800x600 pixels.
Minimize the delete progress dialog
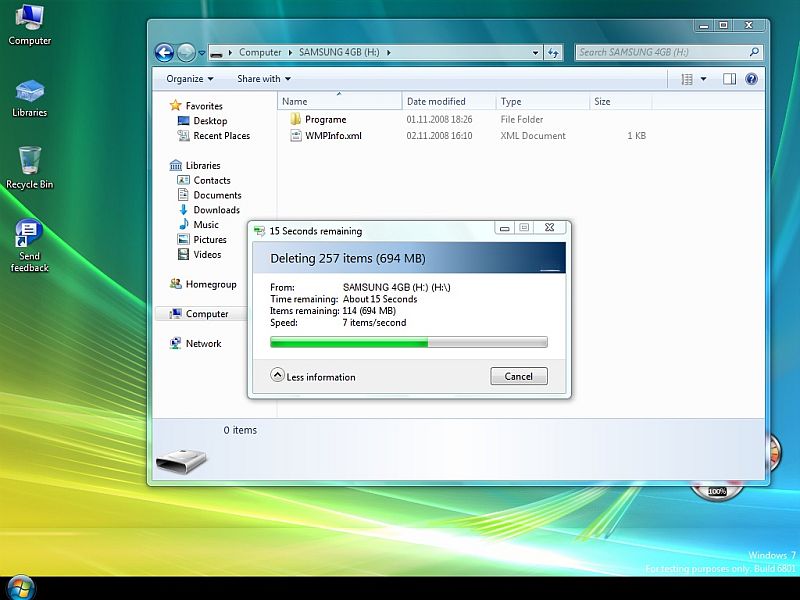pyautogui.click(x=505, y=228)
